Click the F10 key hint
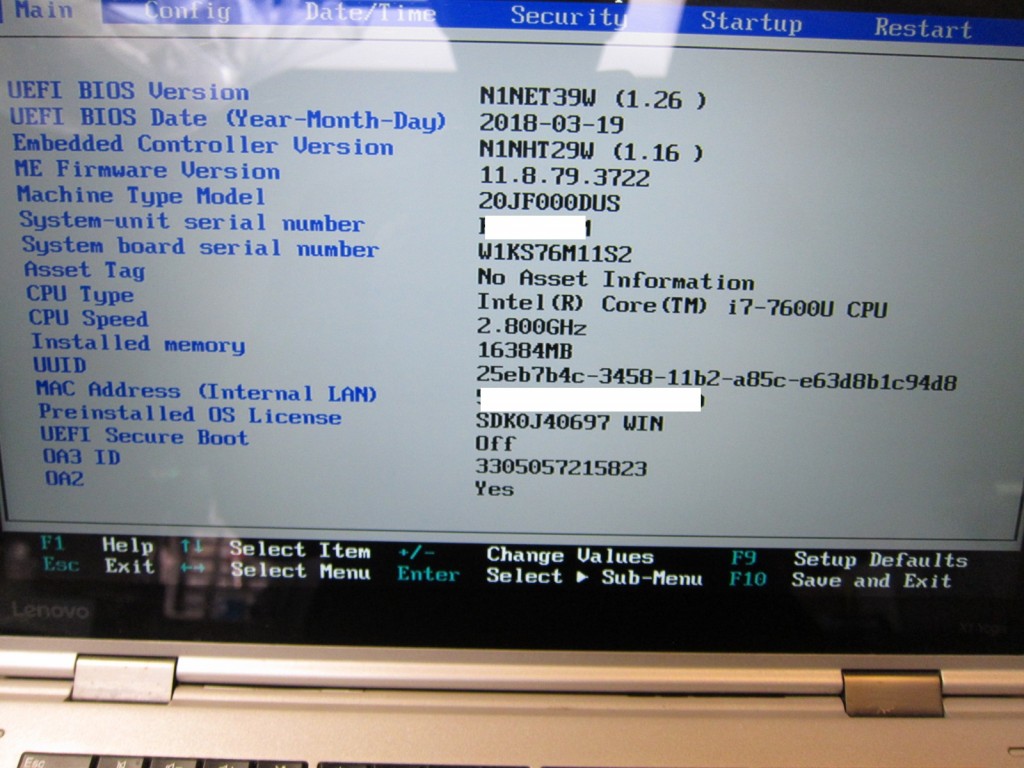1024x768 pixels. [x=748, y=579]
